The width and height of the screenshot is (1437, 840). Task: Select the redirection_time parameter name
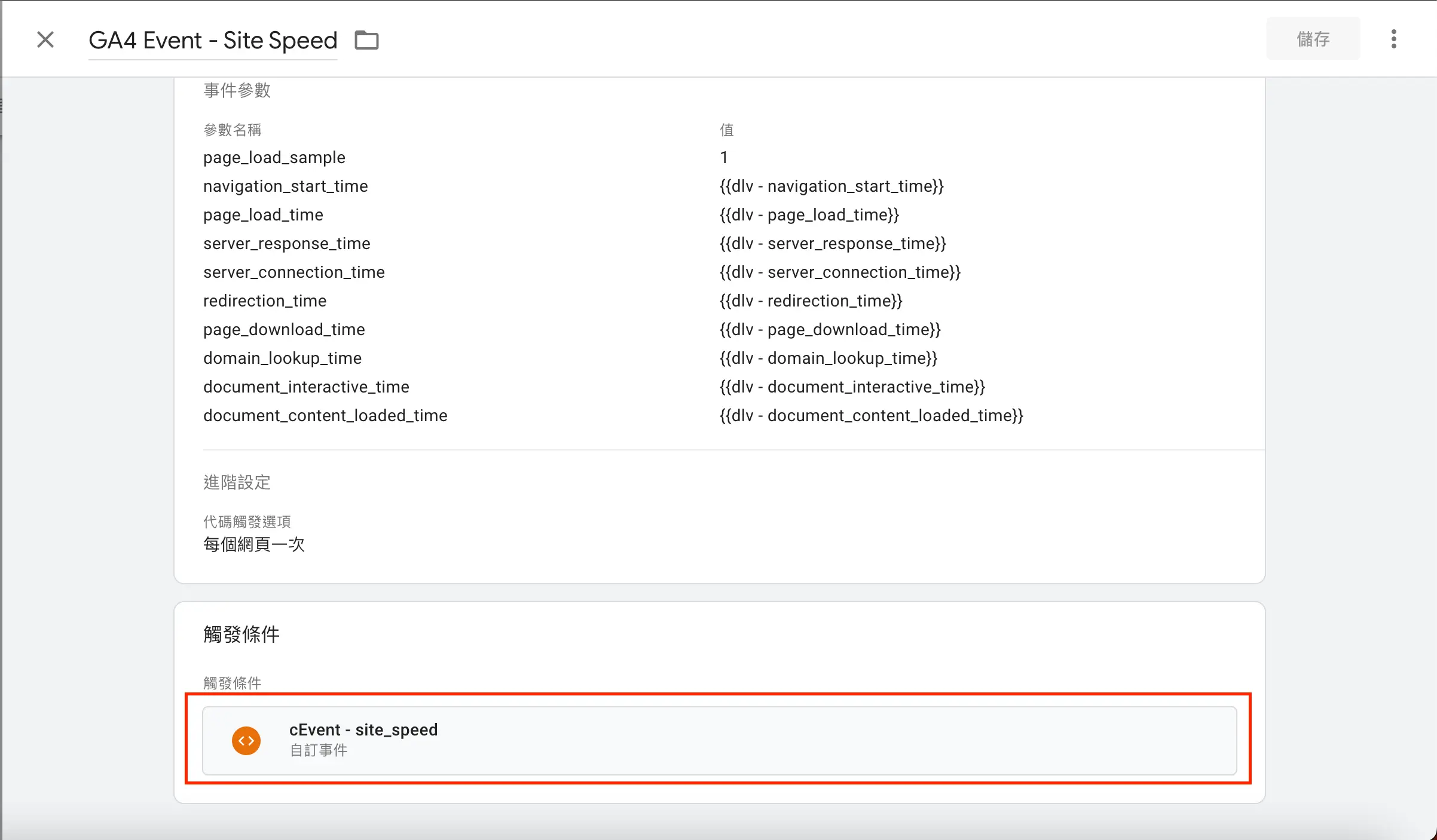tap(265, 301)
